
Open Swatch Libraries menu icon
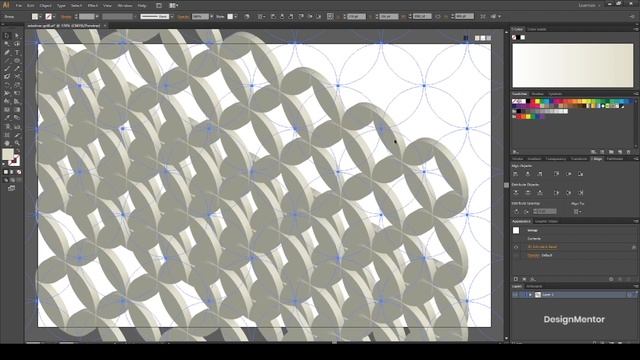point(516,152)
